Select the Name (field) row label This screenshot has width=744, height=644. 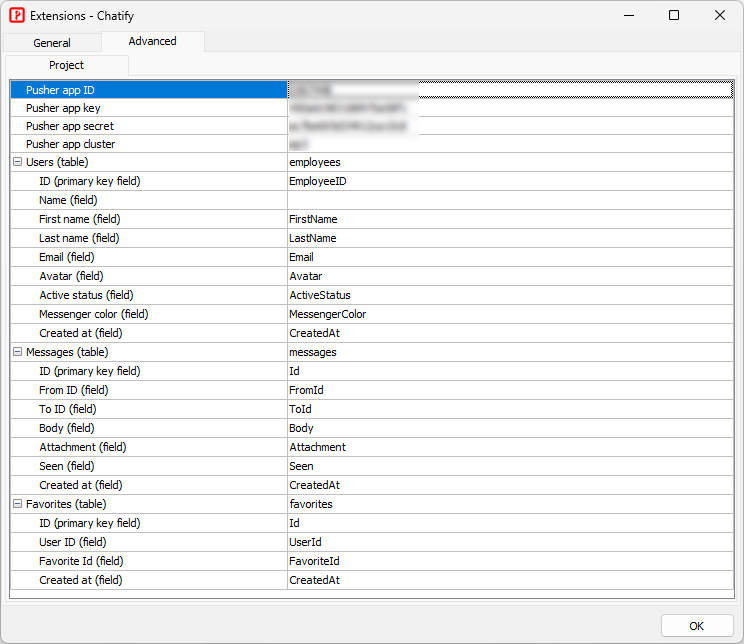click(x=68, y=200)
